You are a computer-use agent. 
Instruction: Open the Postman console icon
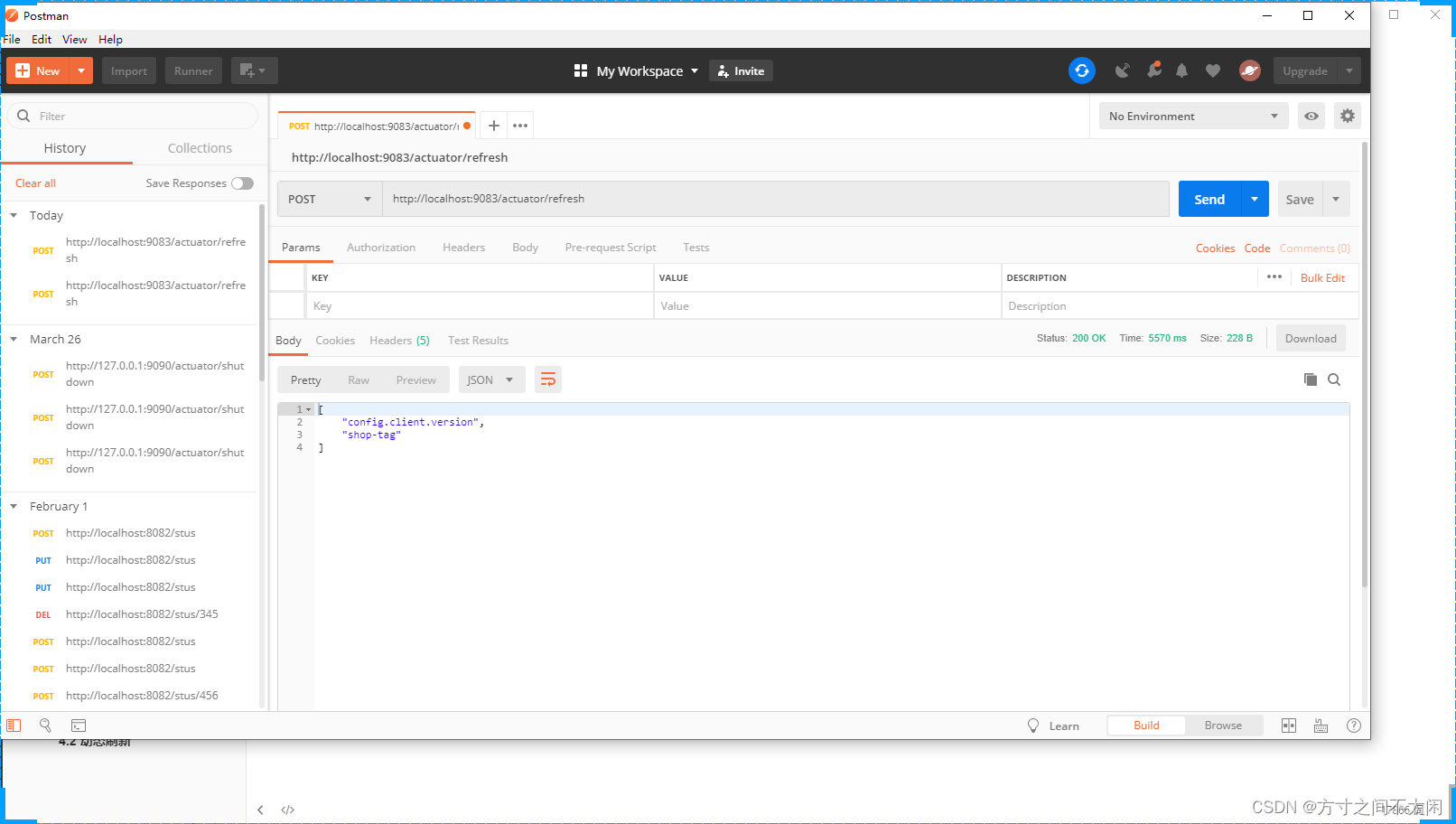click(x=79, y=726)
